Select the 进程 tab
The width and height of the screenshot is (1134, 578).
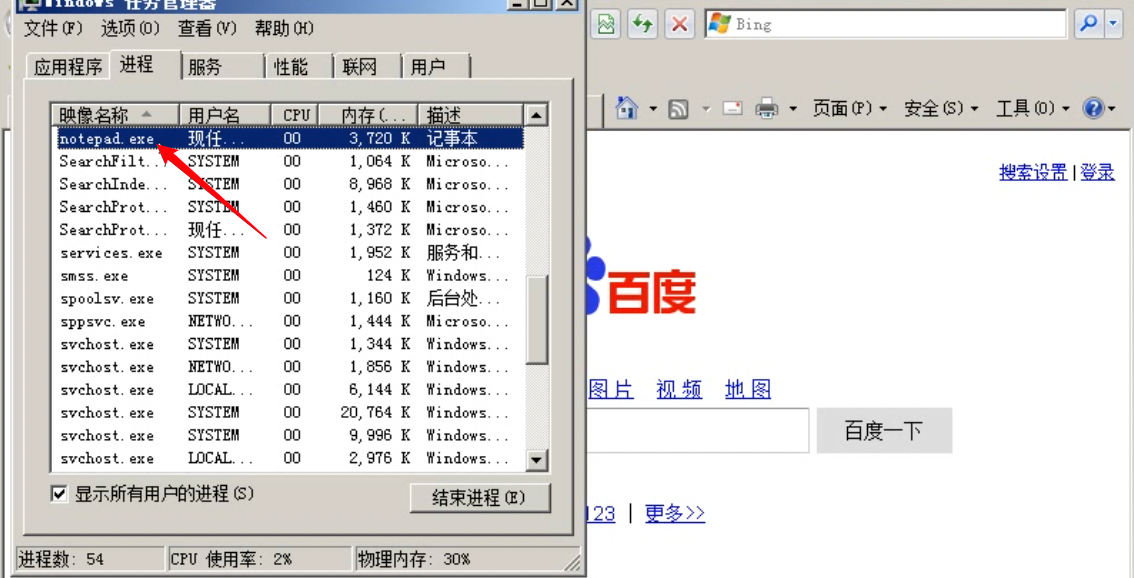pyautogui.click(x=145, y=64)
